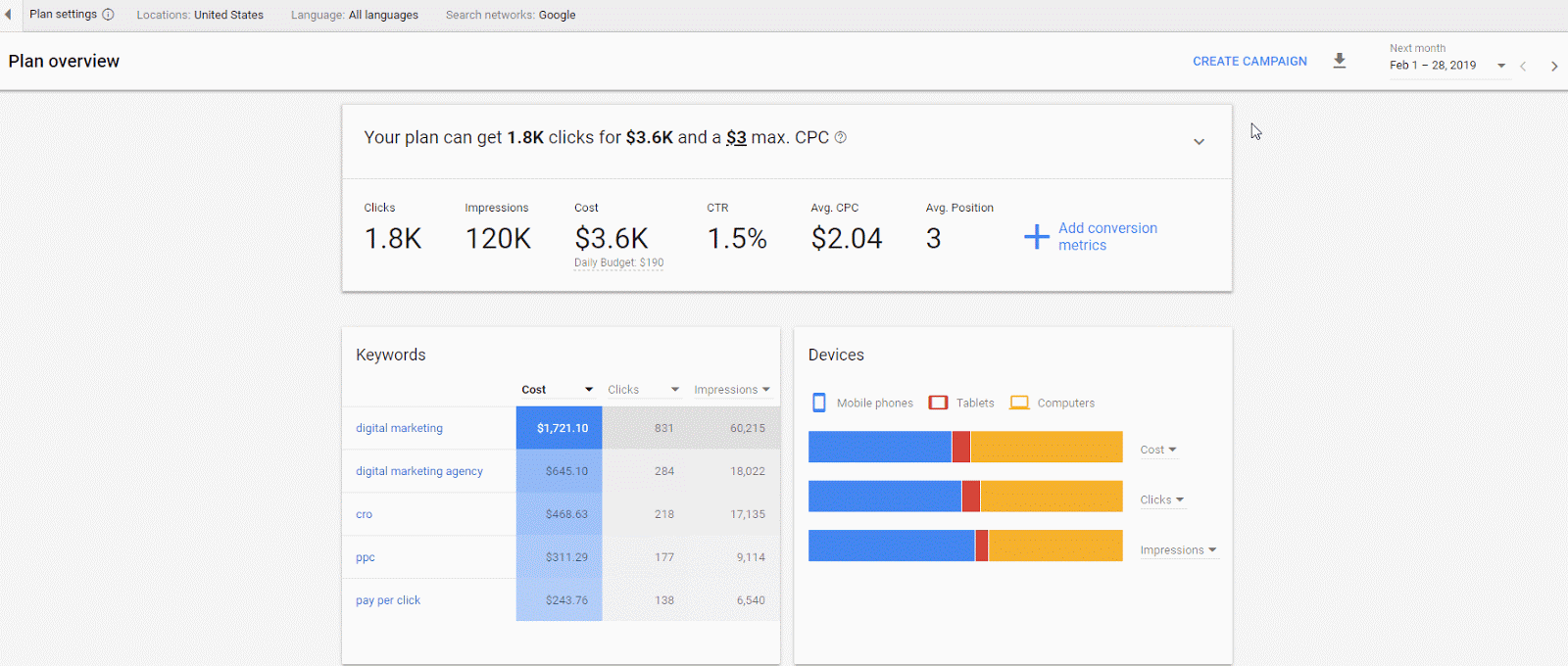Image resolution: width=1568 pixels, height=666 pixels.
Task: Click the Avg. Position value 3
Action: point(934,238)
